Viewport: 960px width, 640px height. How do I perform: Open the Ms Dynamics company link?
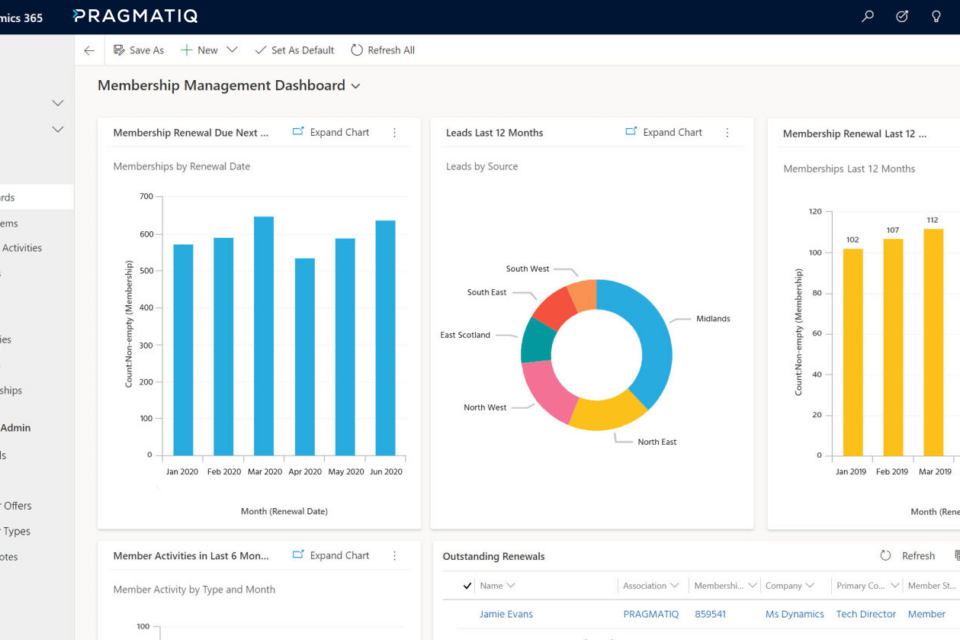(x=794, y=614)
